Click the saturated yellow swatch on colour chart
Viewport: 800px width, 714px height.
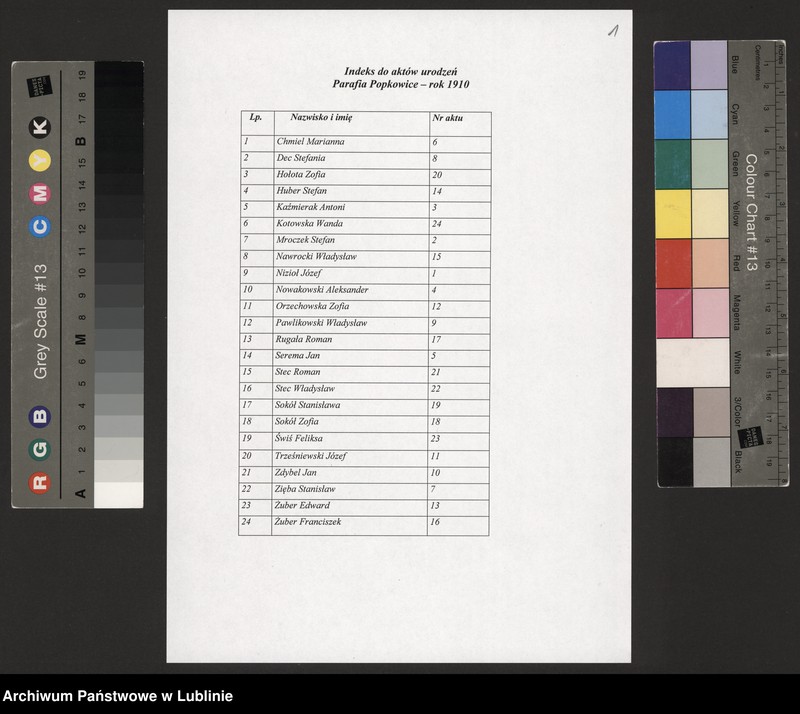click(x=673, y=214)
